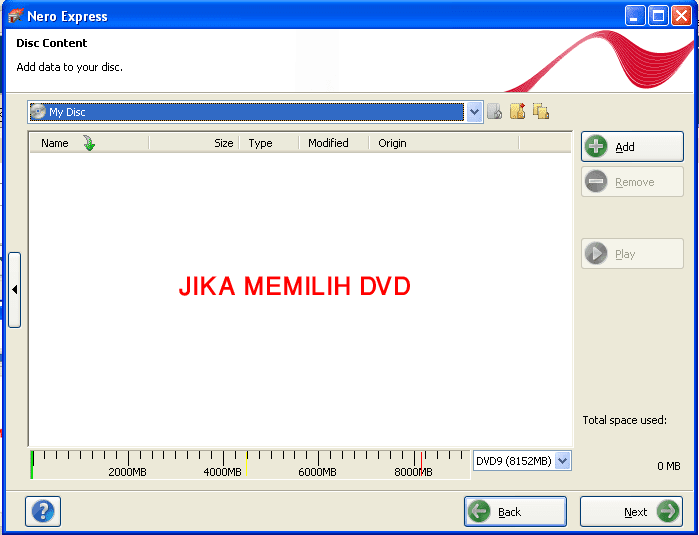This screenshot has height=535, width=699.
Task: Add files using the Add button
Action: [632, 146]
